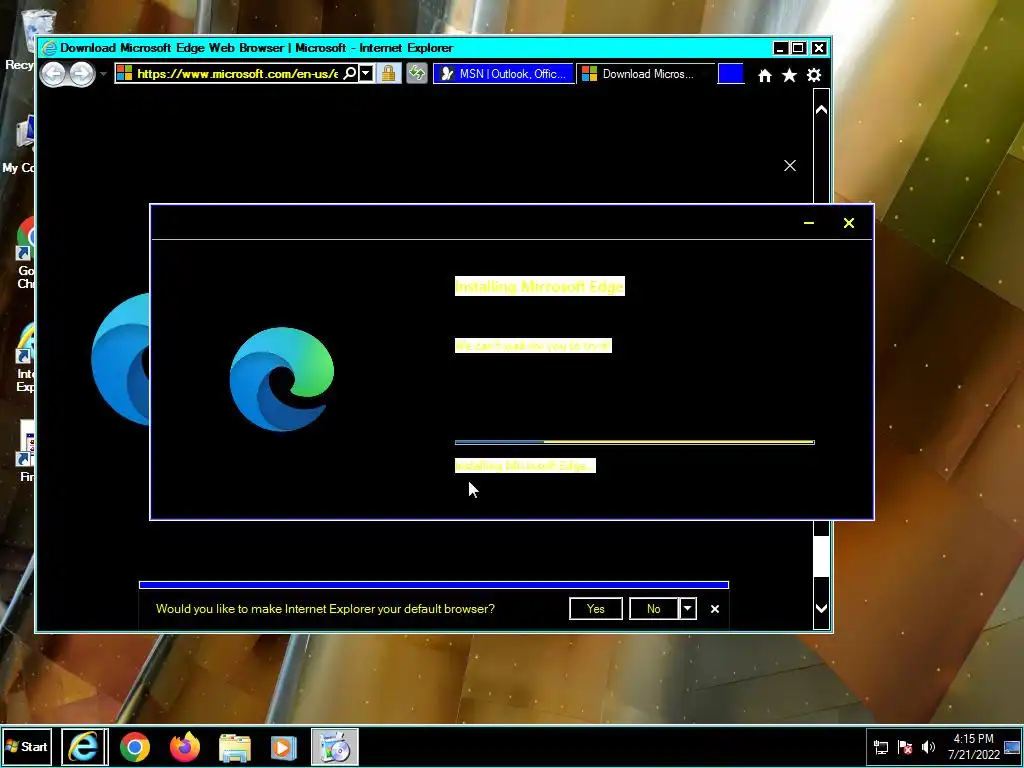Click the blue download progress bar above prompt
The width and height of the screenshot is (1024, 768).
click(x=434, y=585)
